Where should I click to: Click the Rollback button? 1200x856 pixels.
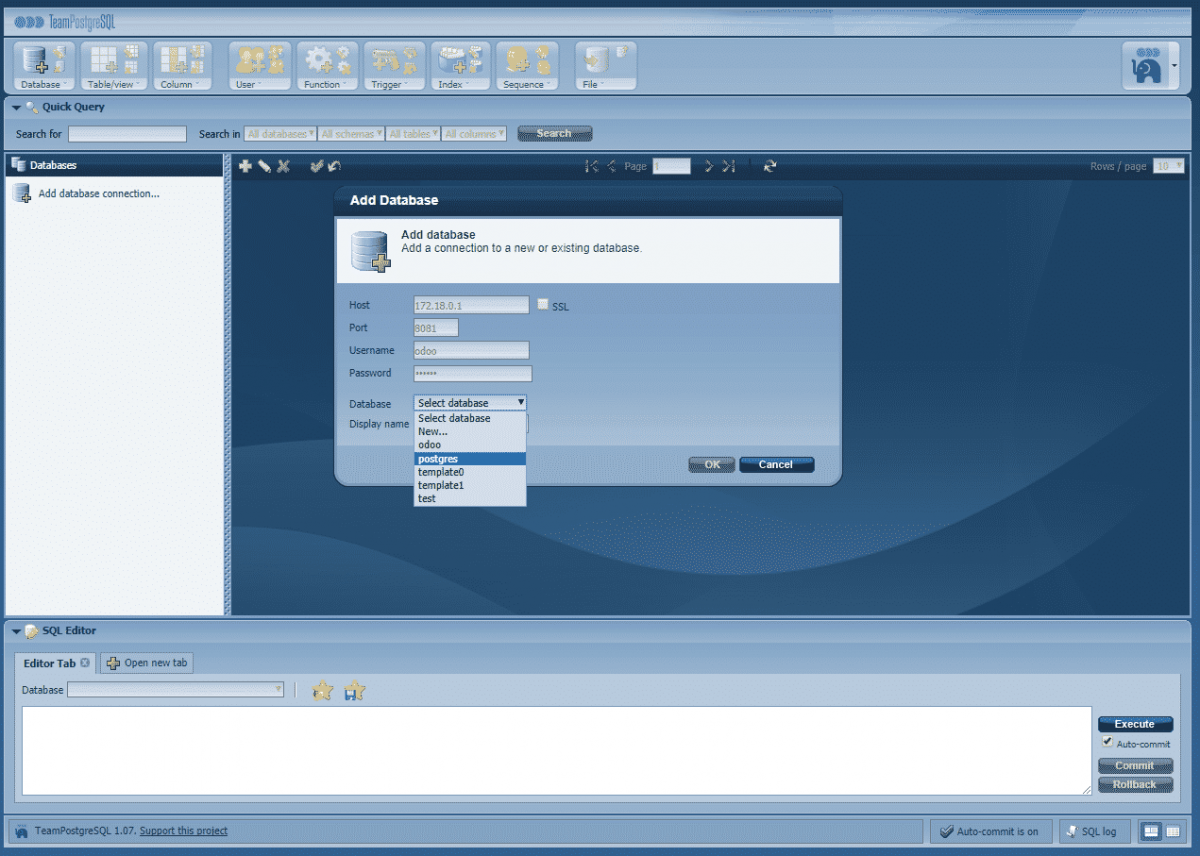tap(1135, 784)
